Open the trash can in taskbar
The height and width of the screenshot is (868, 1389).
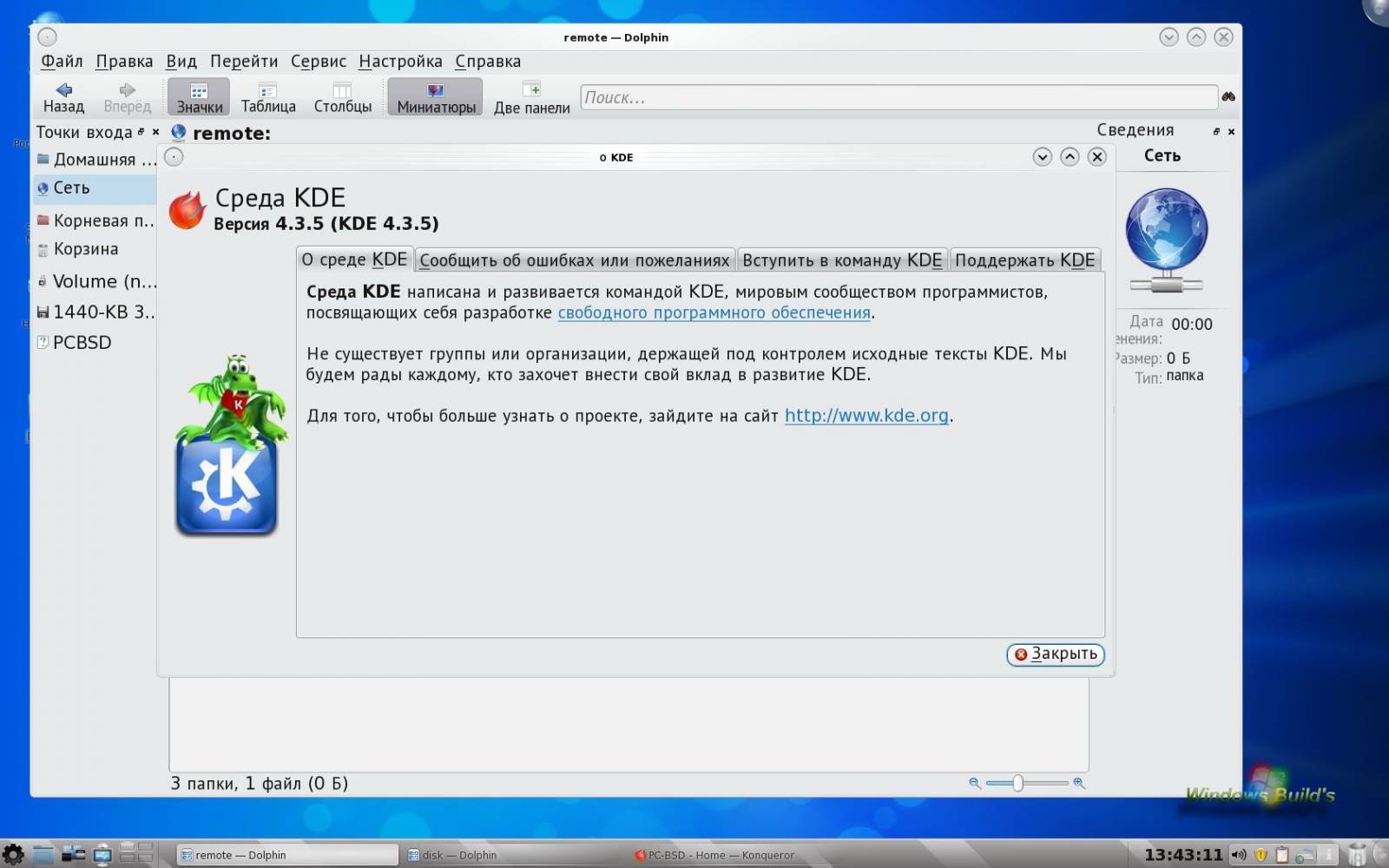click(1358, 855)
